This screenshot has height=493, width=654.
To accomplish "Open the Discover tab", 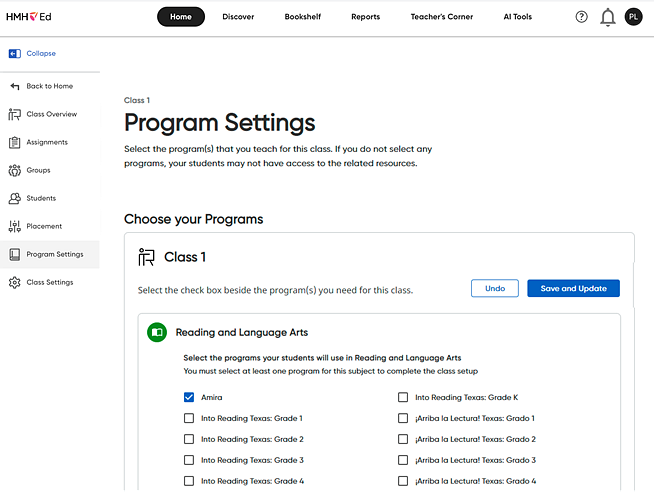I will pyautogui.click(x=238, y=17).
